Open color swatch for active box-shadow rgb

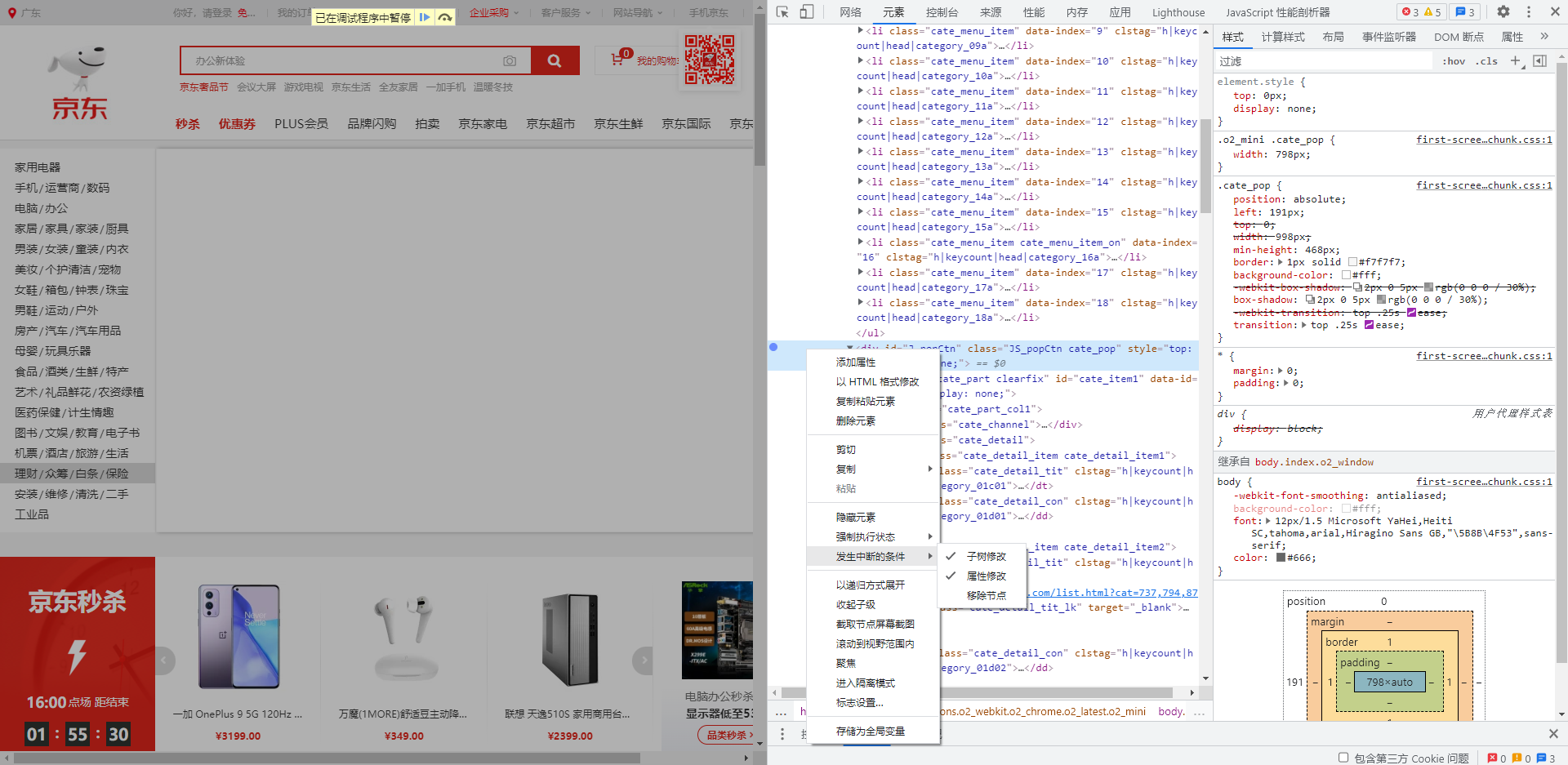pos(1381,300)
